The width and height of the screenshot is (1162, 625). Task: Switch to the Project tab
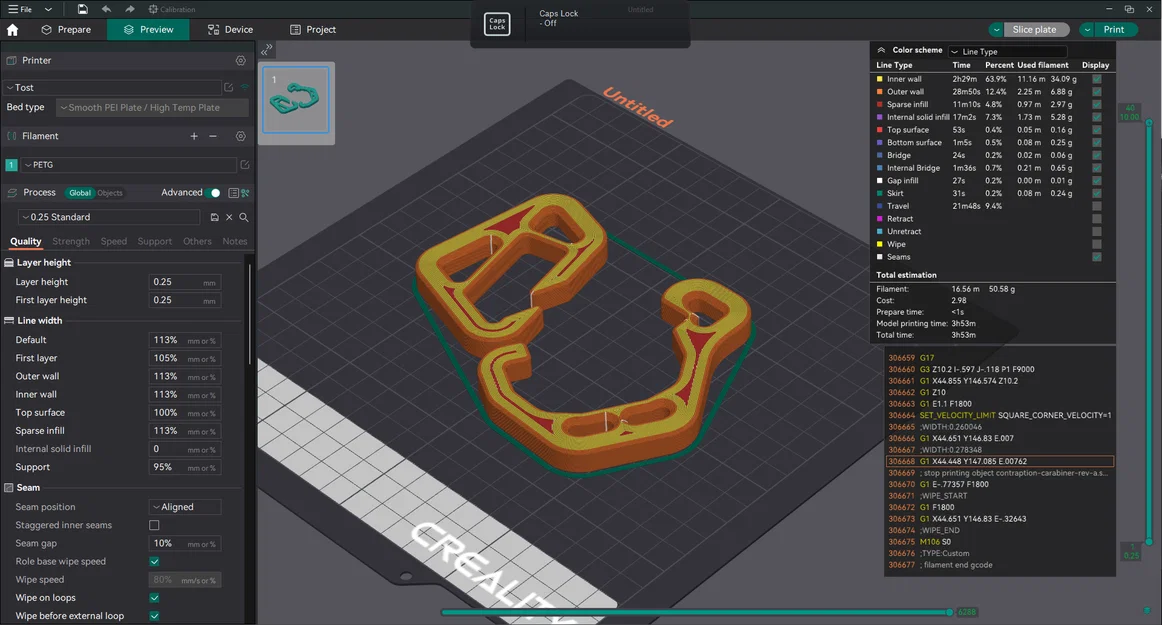click(313, 30)
